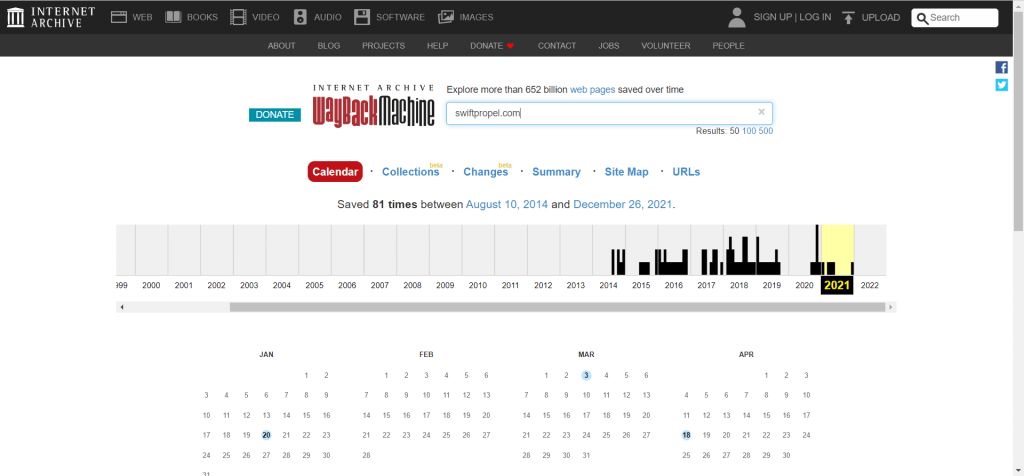Open the Video section icon
Screen dimensions: 1024x476
(237, 17)
